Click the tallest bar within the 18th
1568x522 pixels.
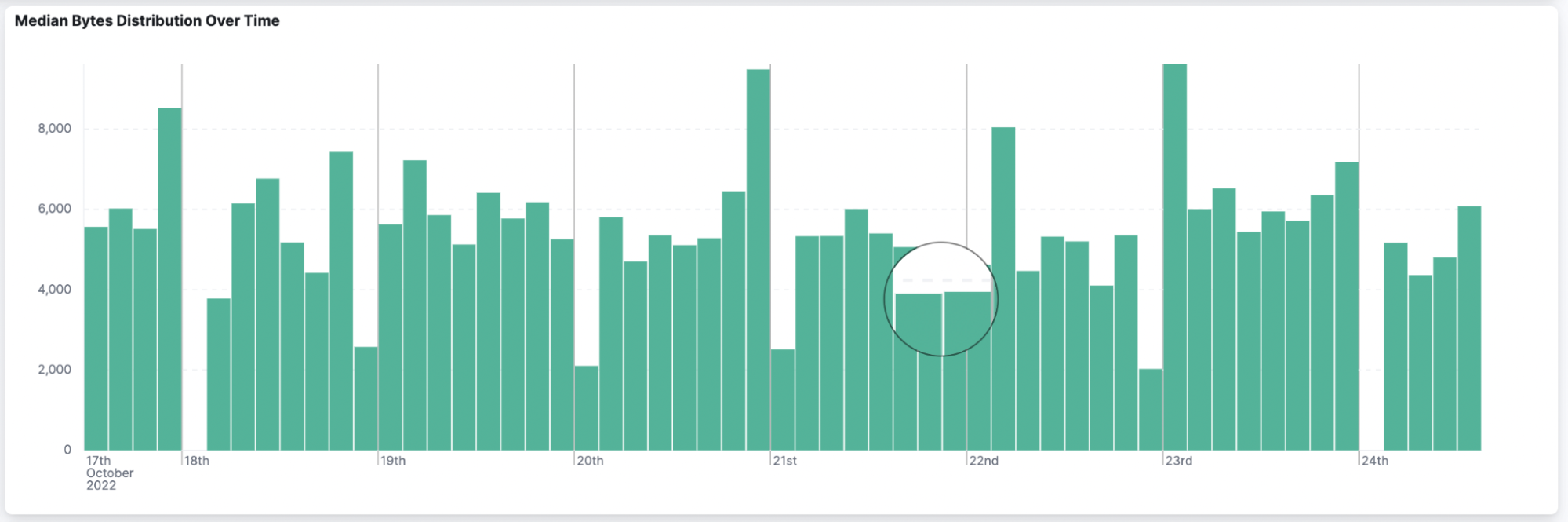(x=341, y=301)
